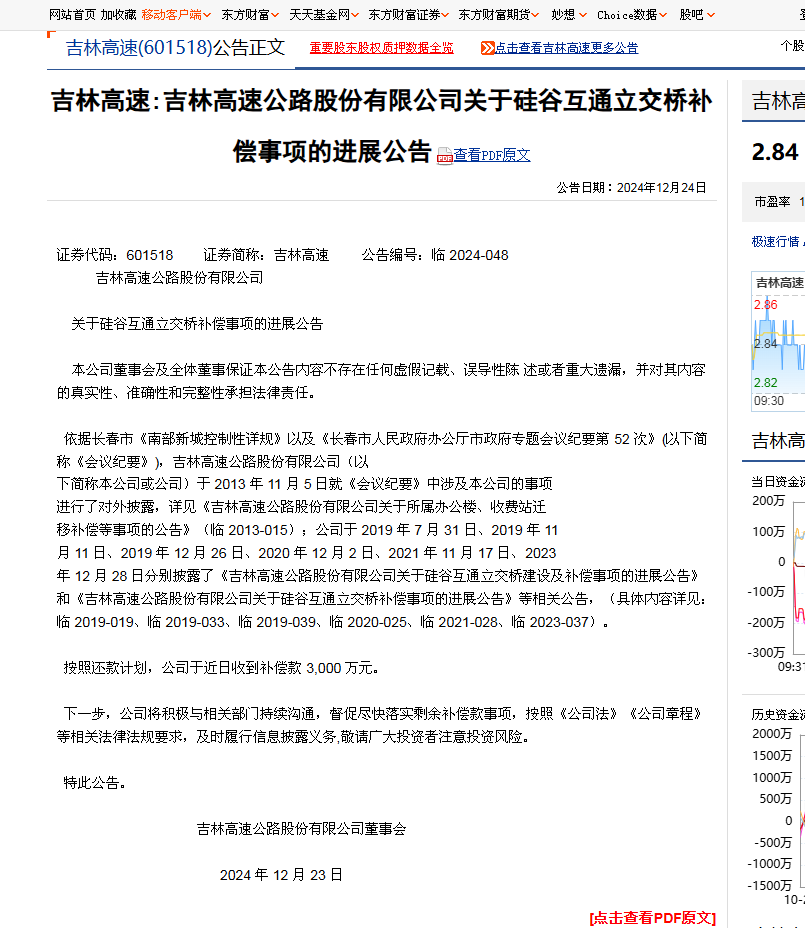Click the 极速行情 link in sidebar
This screenshot has width=805, height=928.
[775, 241]
